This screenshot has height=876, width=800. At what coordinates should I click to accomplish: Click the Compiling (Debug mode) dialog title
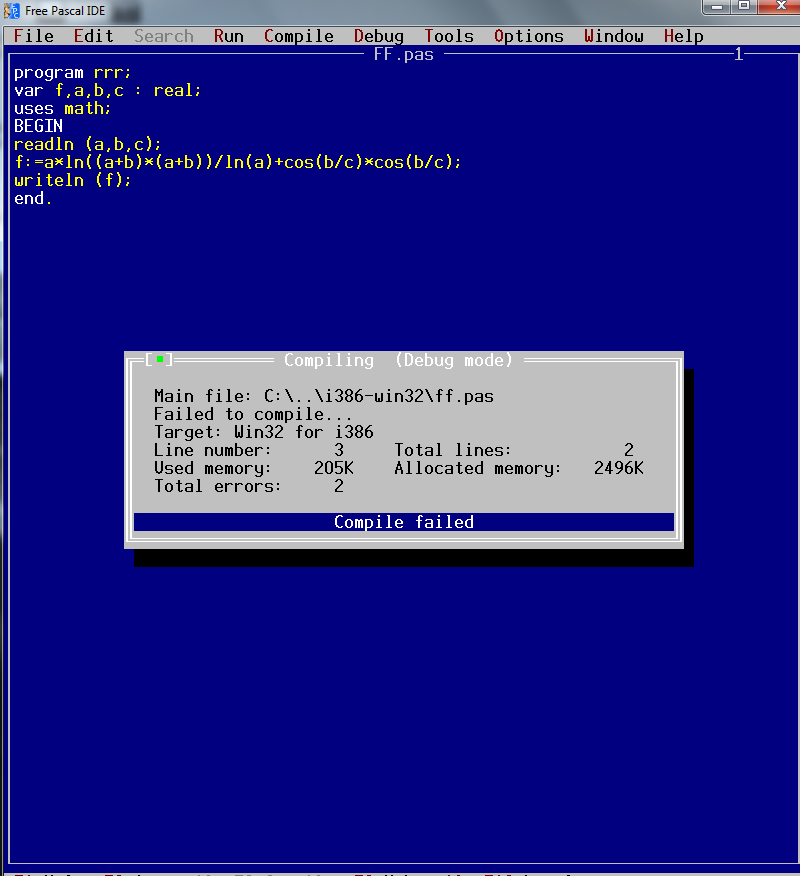coord(398,360)
